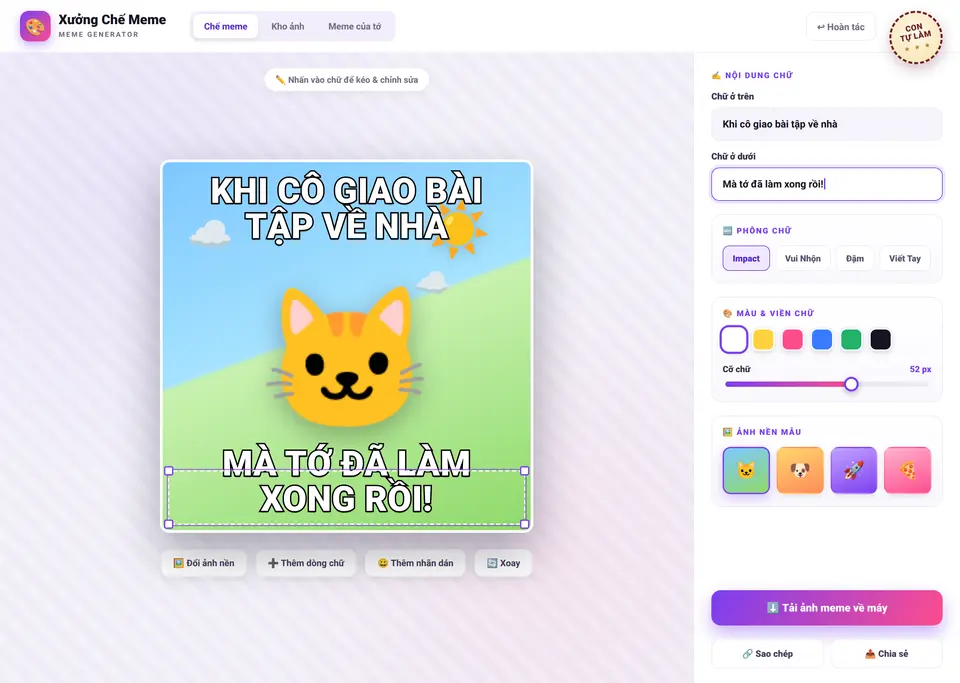Open the Kho ảnh tab
The height and width of the screenshot is (683, 960).
pyautogui.click(x=288, y=26)
